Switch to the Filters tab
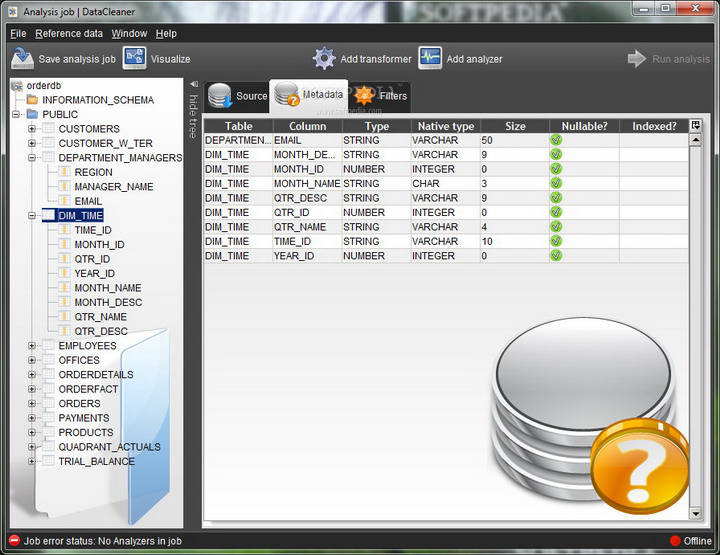The height and width of the screenshot is (555, 720). point(380,96)
